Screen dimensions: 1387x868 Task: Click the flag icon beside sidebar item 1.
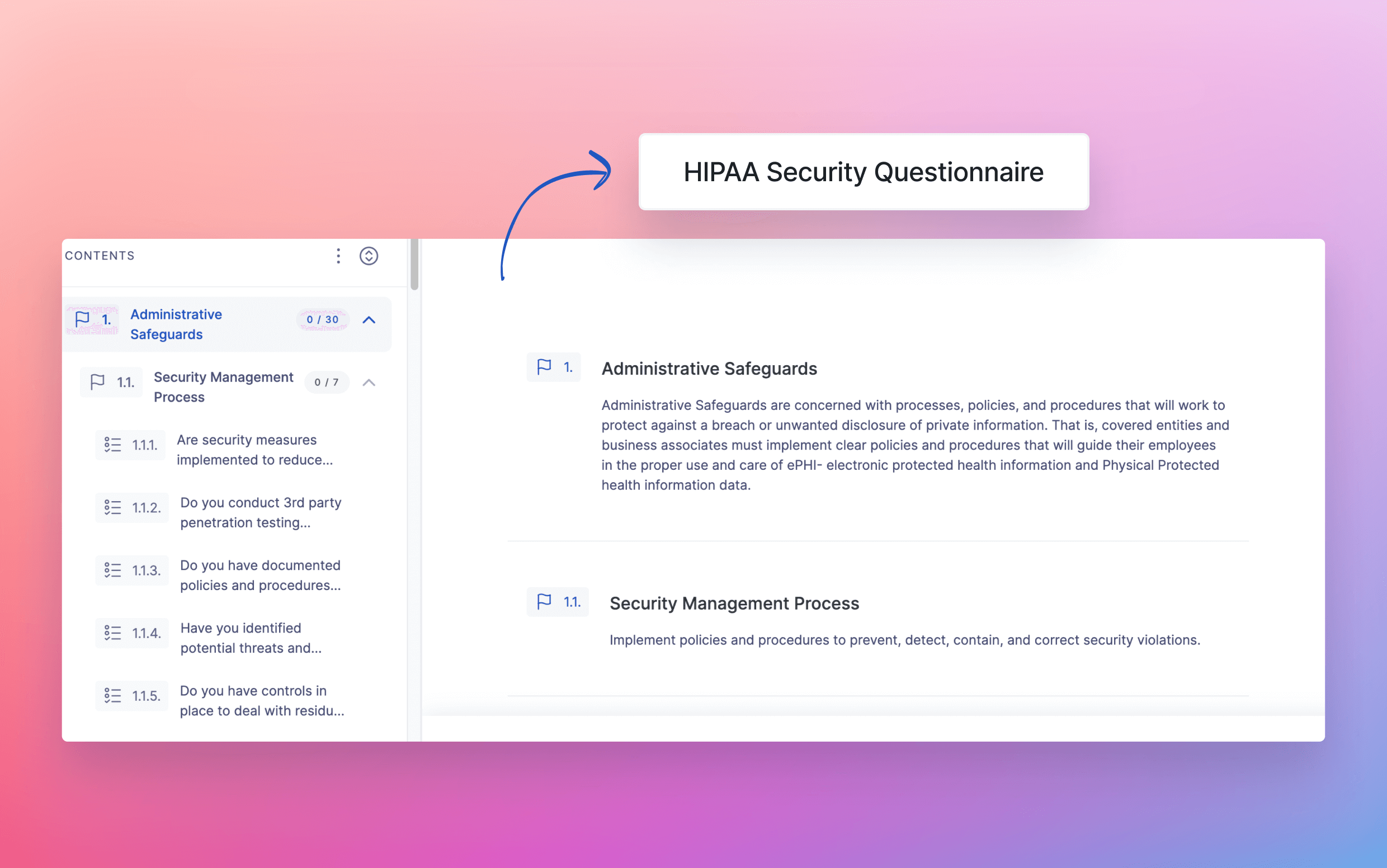(83, 319)
